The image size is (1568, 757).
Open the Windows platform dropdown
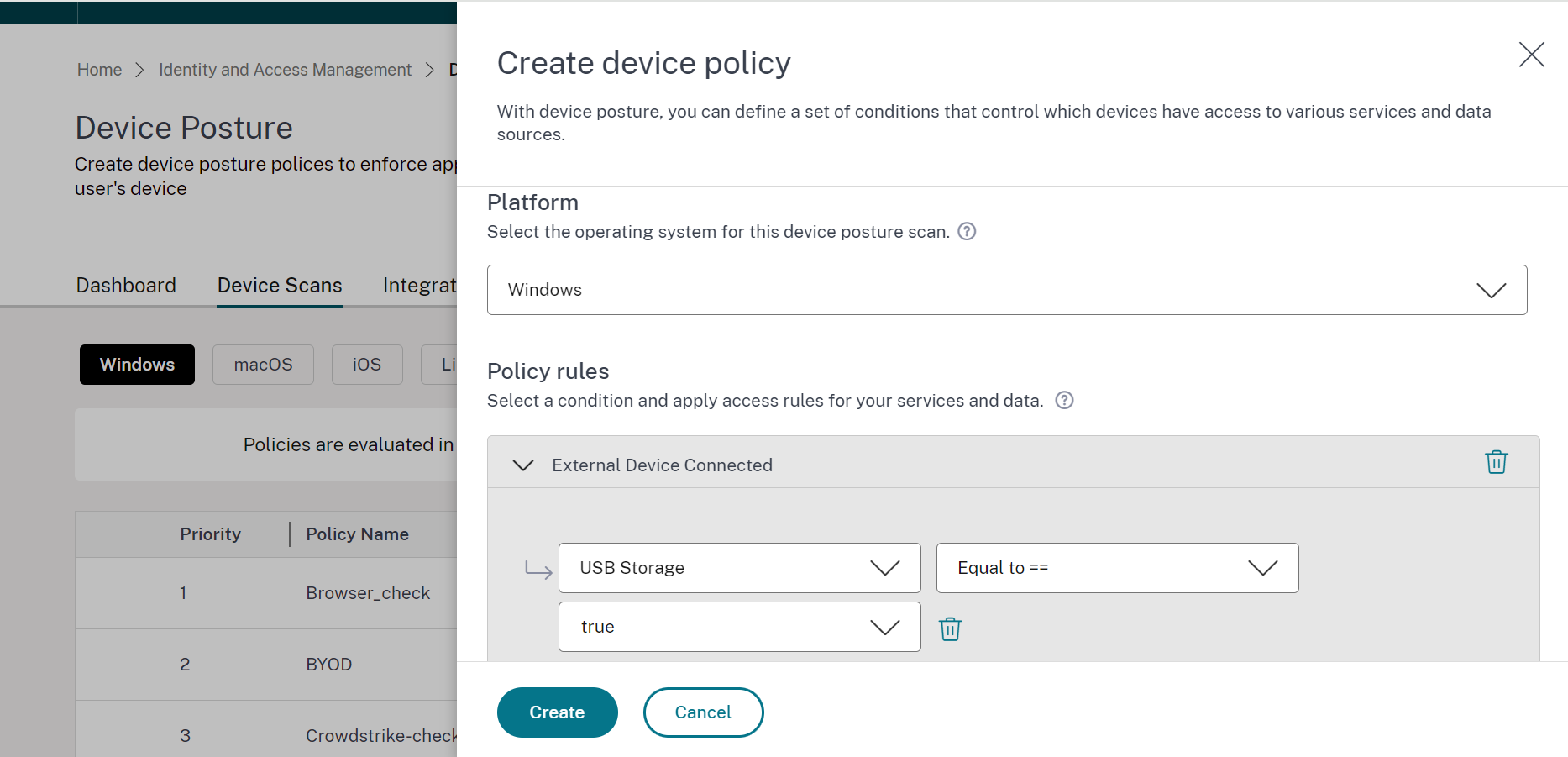pyautogui.click(x=1006, y=290)
